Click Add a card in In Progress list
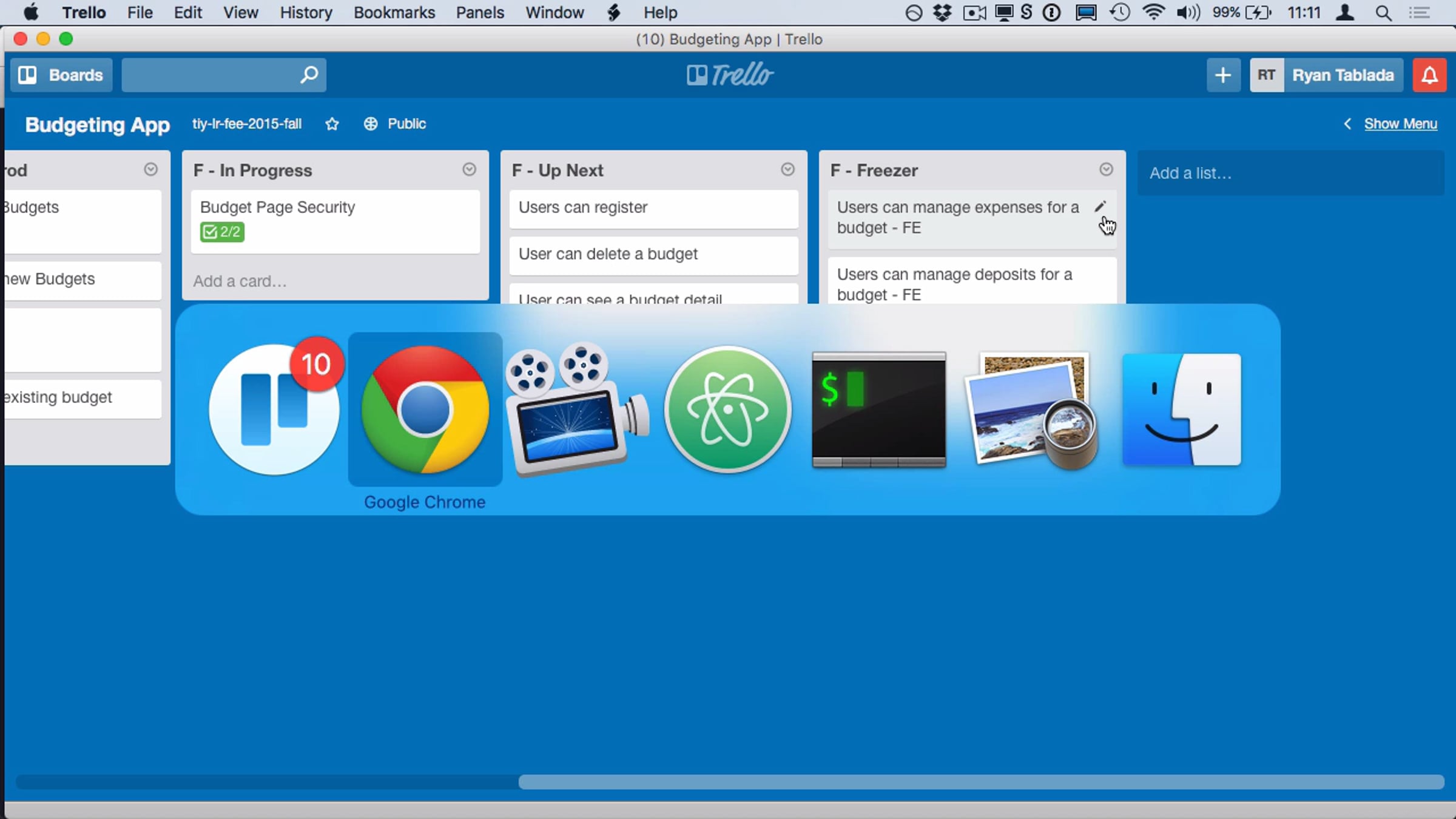Viewport: 1456px width, 819px height. click(x=240, y=281)
